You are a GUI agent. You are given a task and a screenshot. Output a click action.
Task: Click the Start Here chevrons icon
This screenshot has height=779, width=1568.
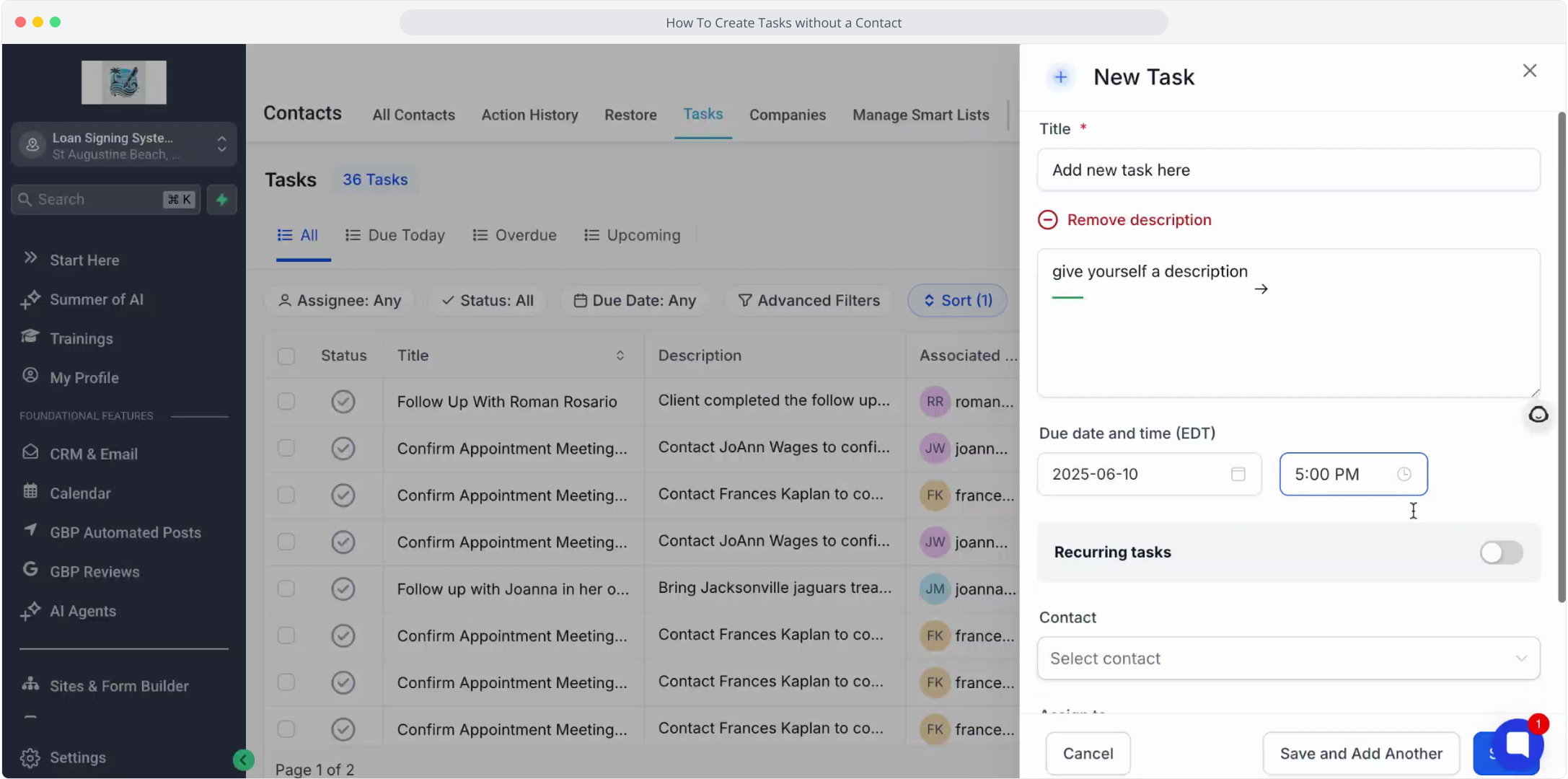30,258
